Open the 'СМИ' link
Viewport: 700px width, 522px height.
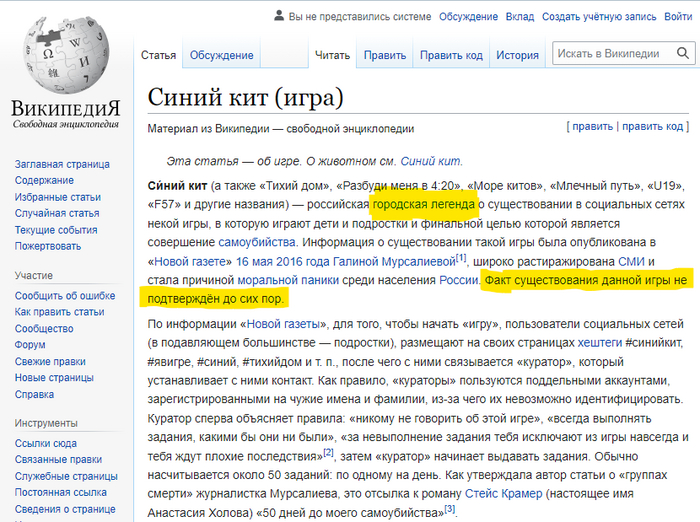pos(631,261)
